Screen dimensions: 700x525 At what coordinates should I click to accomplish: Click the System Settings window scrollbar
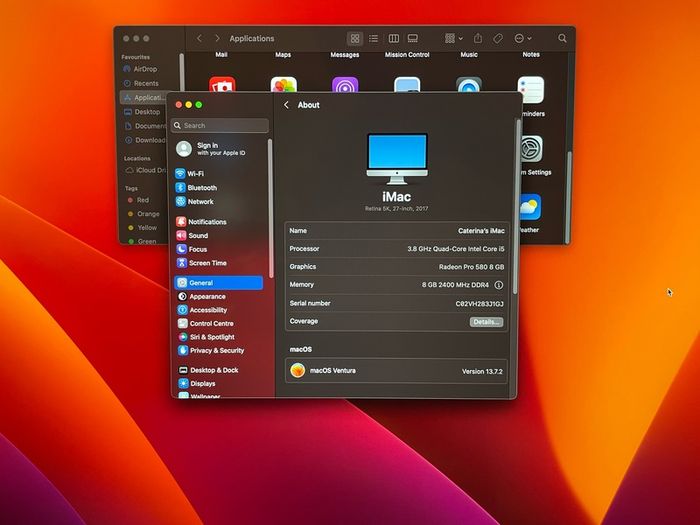(x=515, y=207)
